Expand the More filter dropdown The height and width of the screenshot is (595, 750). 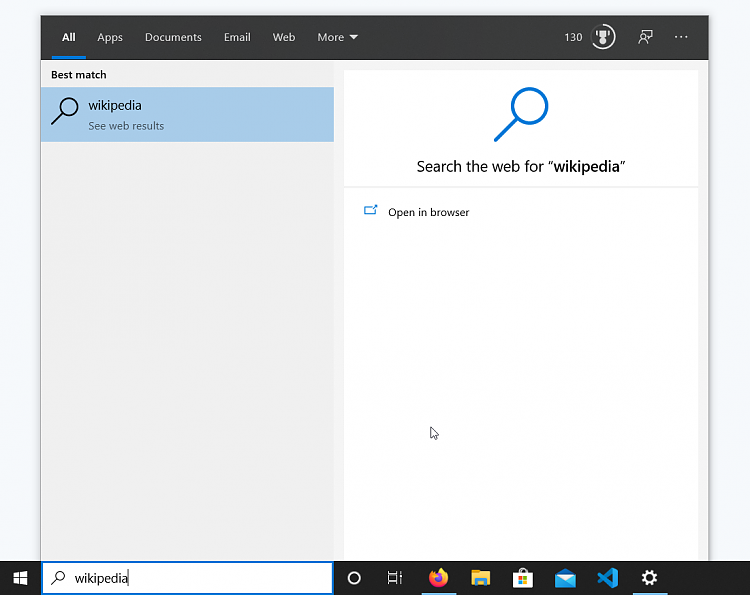pyautogui.click(x=337, y=37)
